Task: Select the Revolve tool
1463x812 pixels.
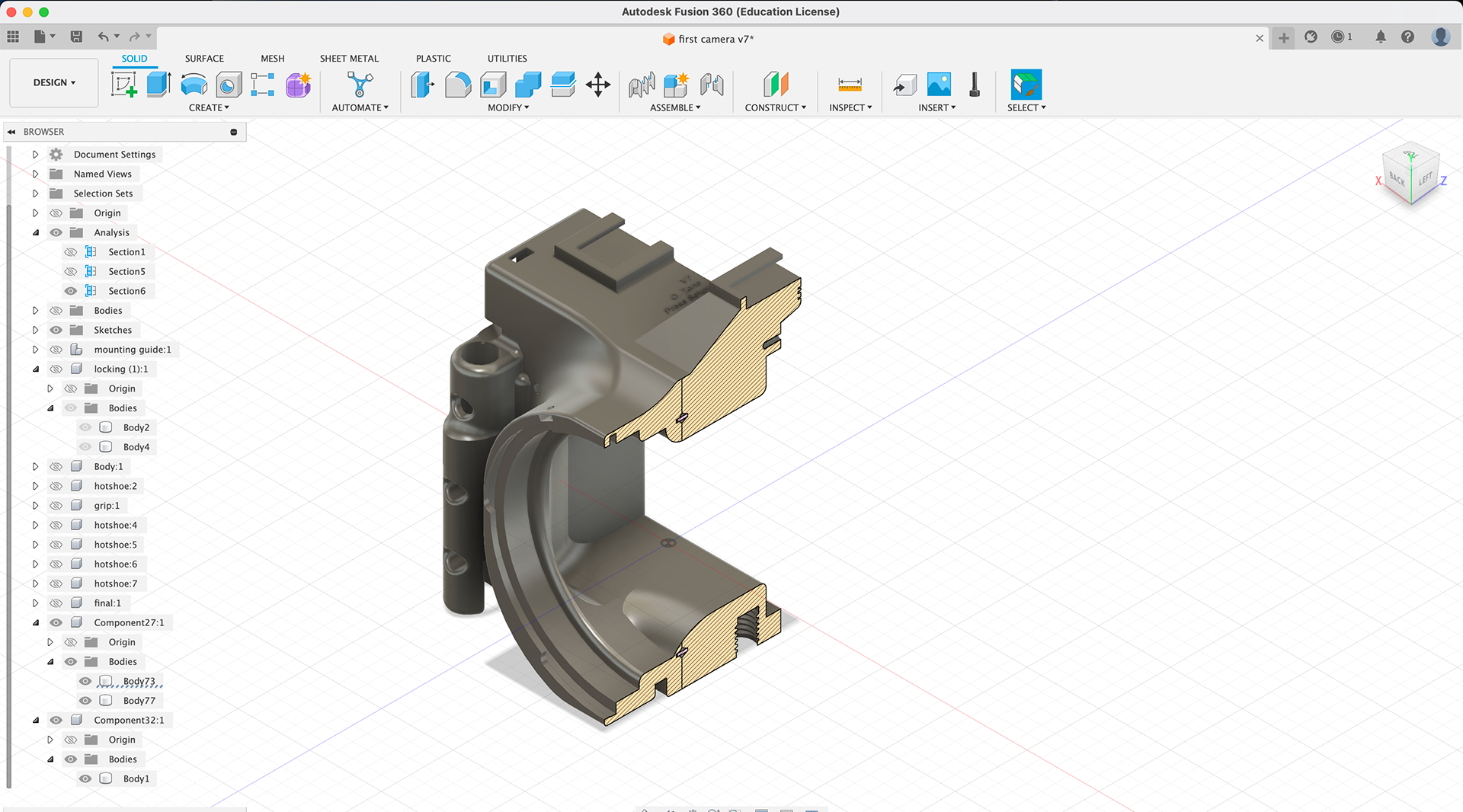Action: click(194, 85)
